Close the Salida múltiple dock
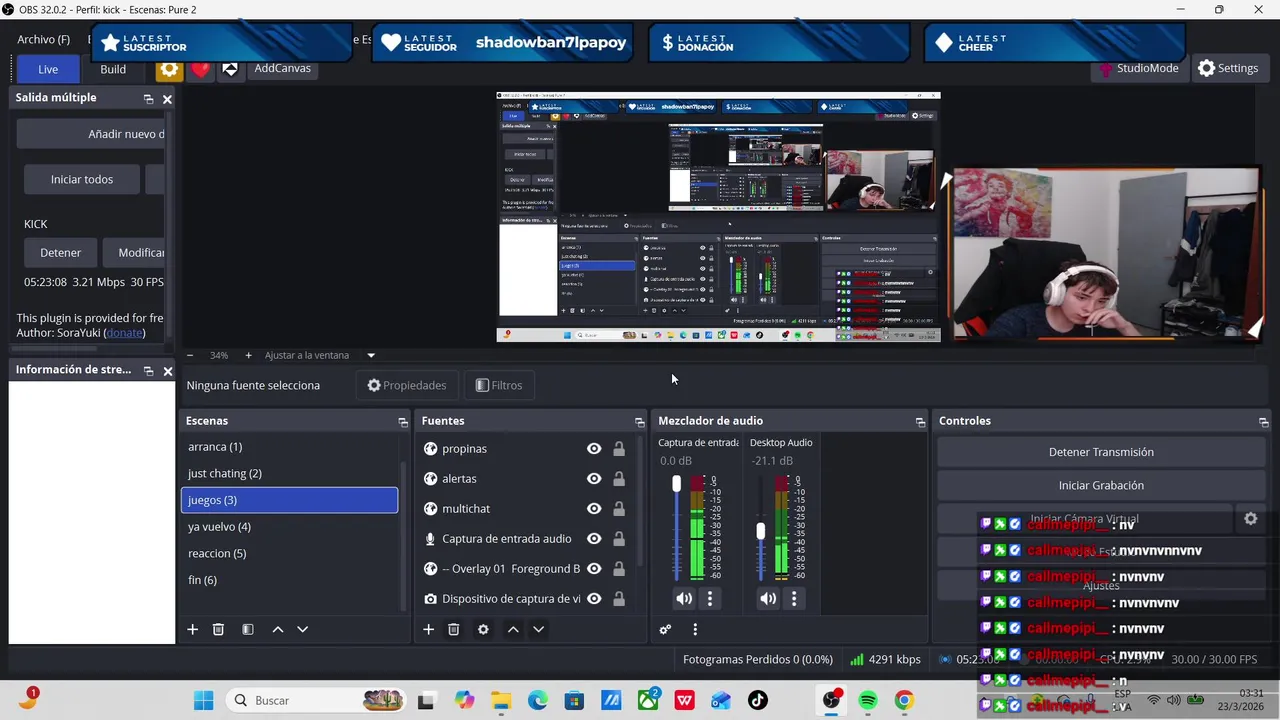The height and width of the screenshot is (720, 1280). [167, 98]
